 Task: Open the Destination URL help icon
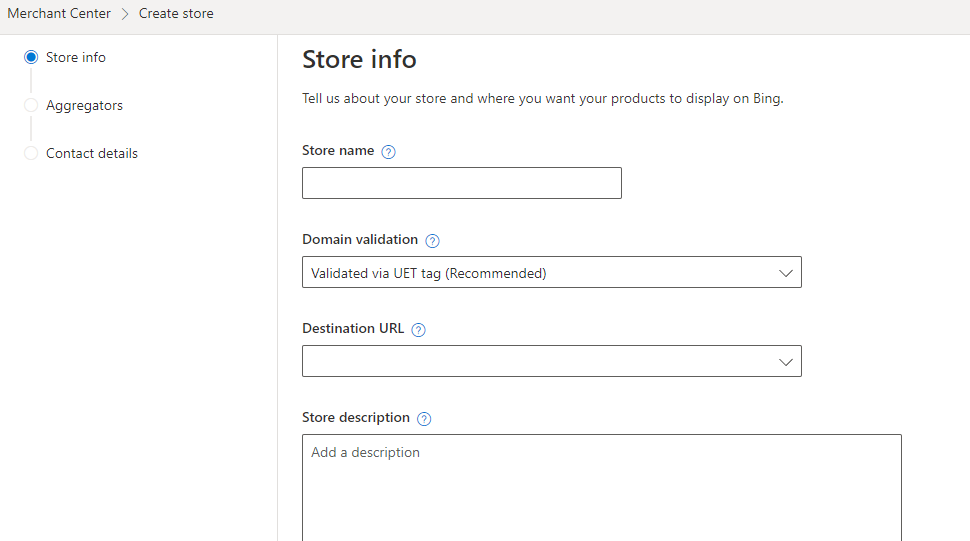point(418,330)
